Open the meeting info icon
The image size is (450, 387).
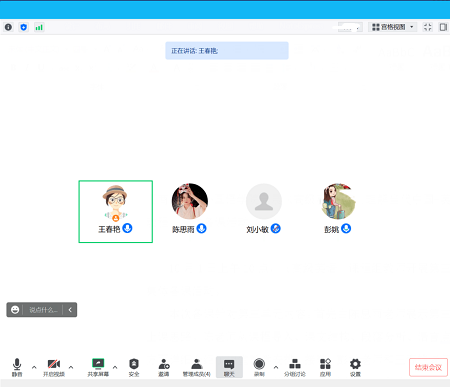click(8, 27)
